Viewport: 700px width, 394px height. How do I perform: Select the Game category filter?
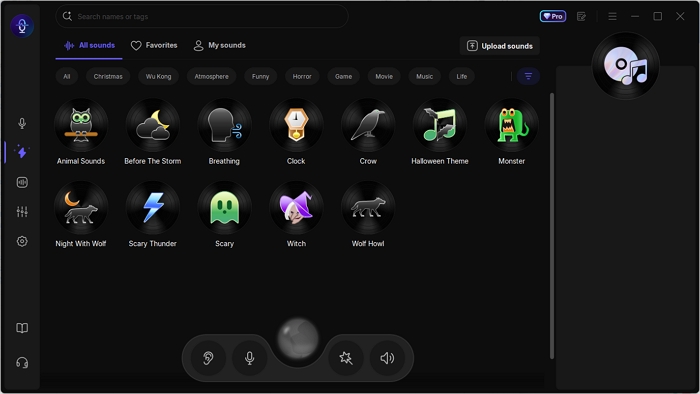pyautogui.click(x=343, y=76)
